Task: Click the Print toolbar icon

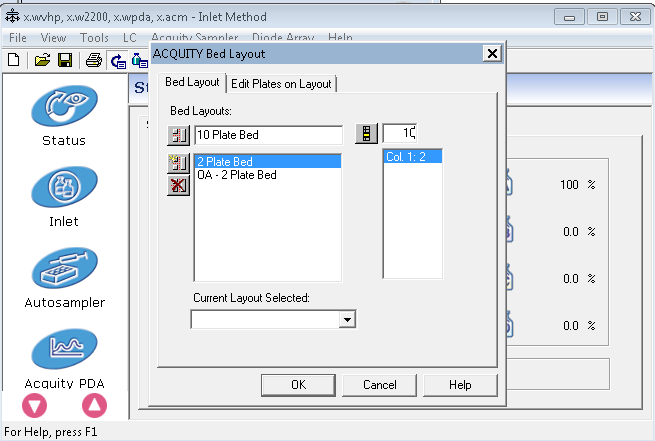Action: click(94, 60)
